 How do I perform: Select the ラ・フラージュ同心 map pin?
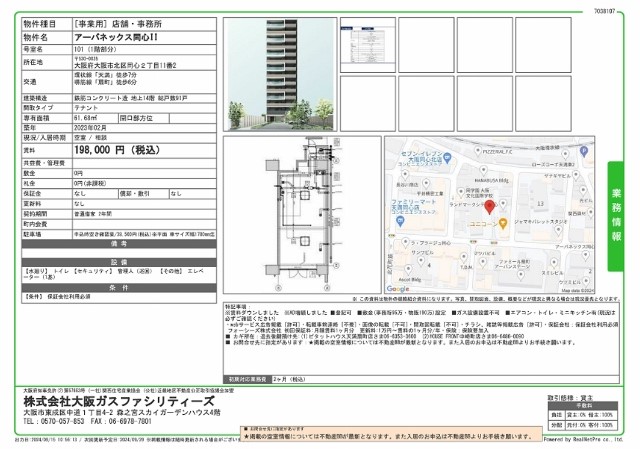point(405,242)
